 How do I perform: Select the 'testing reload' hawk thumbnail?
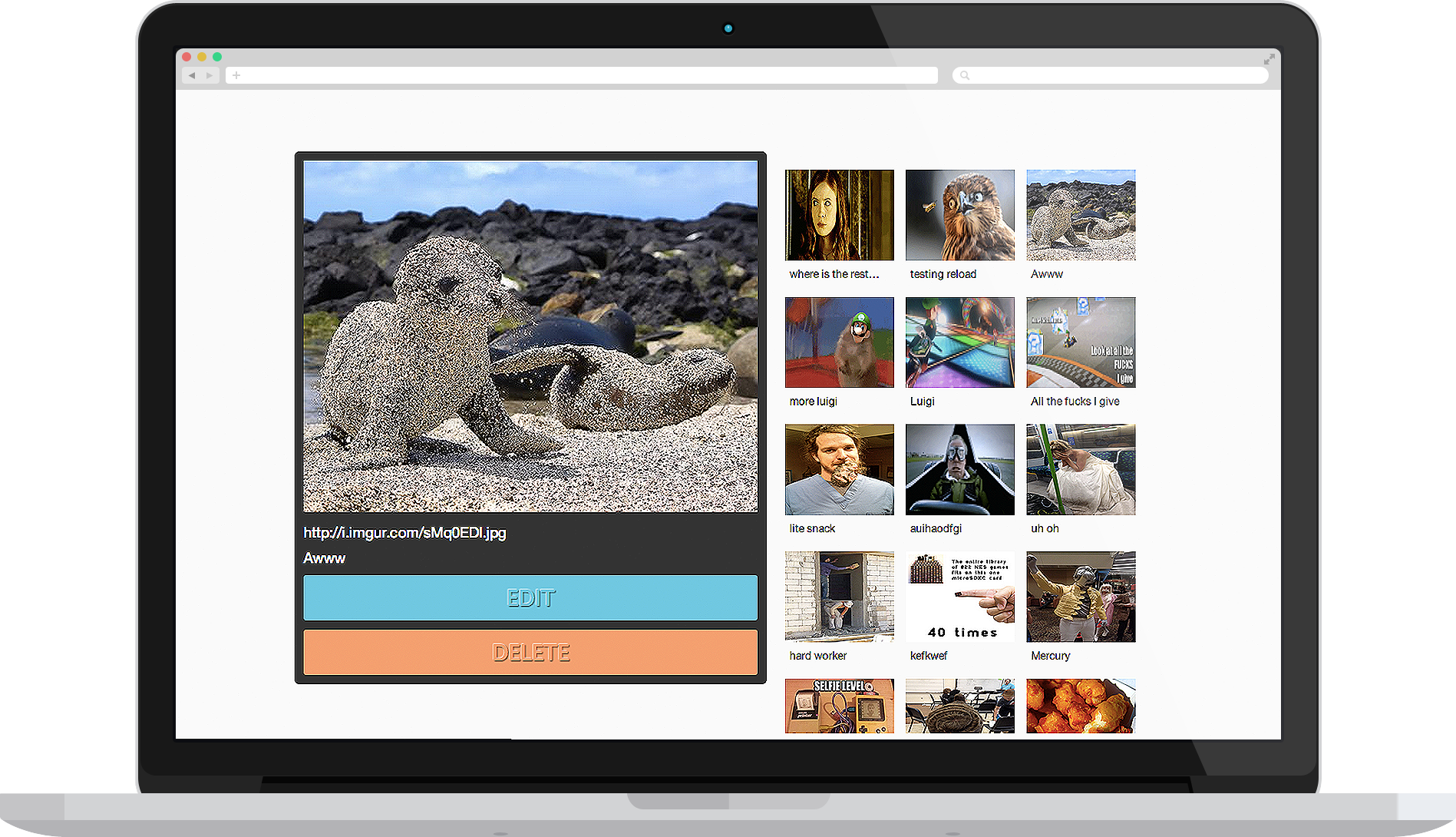point(960,215)
